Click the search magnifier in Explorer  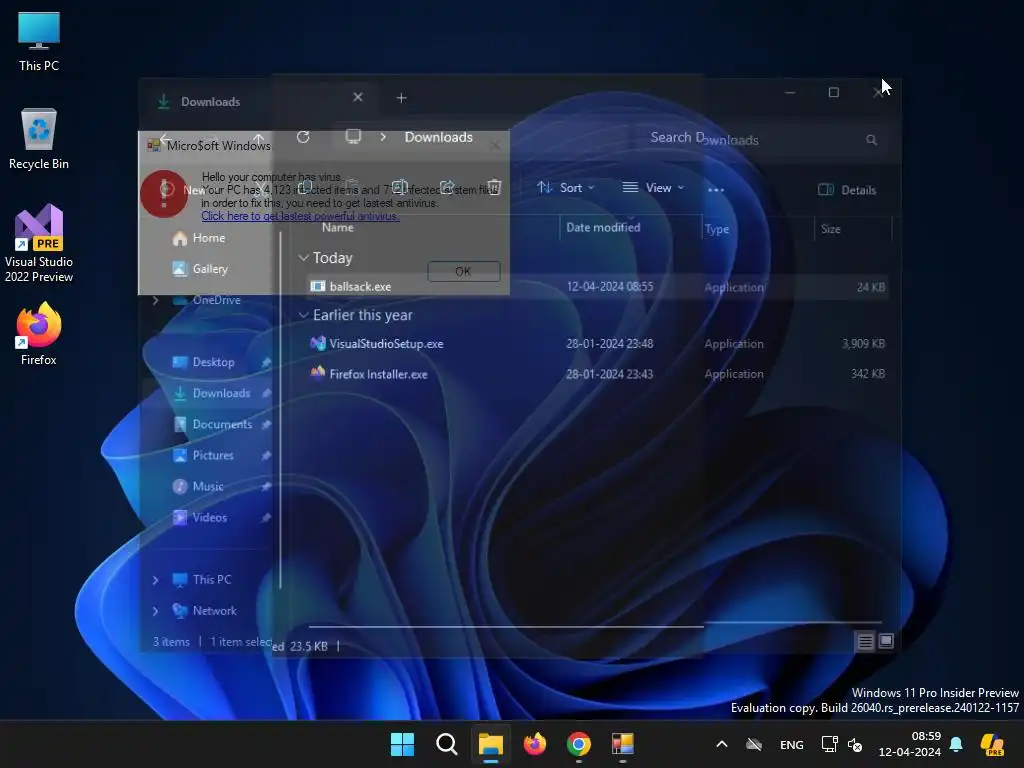click(871, 140)
